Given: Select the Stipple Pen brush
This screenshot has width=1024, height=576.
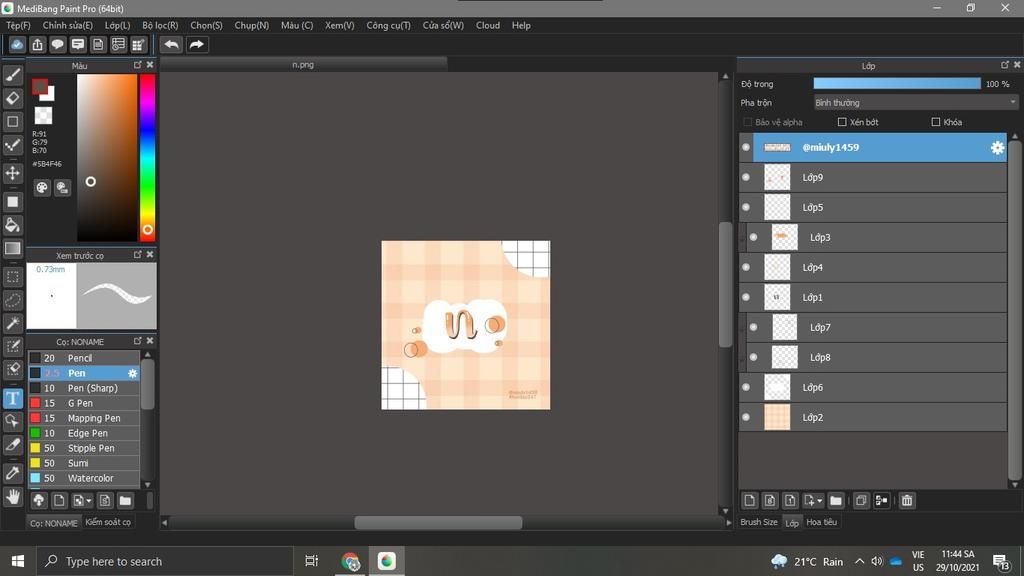Looking at the screenshot, I should tap(84, 449).
